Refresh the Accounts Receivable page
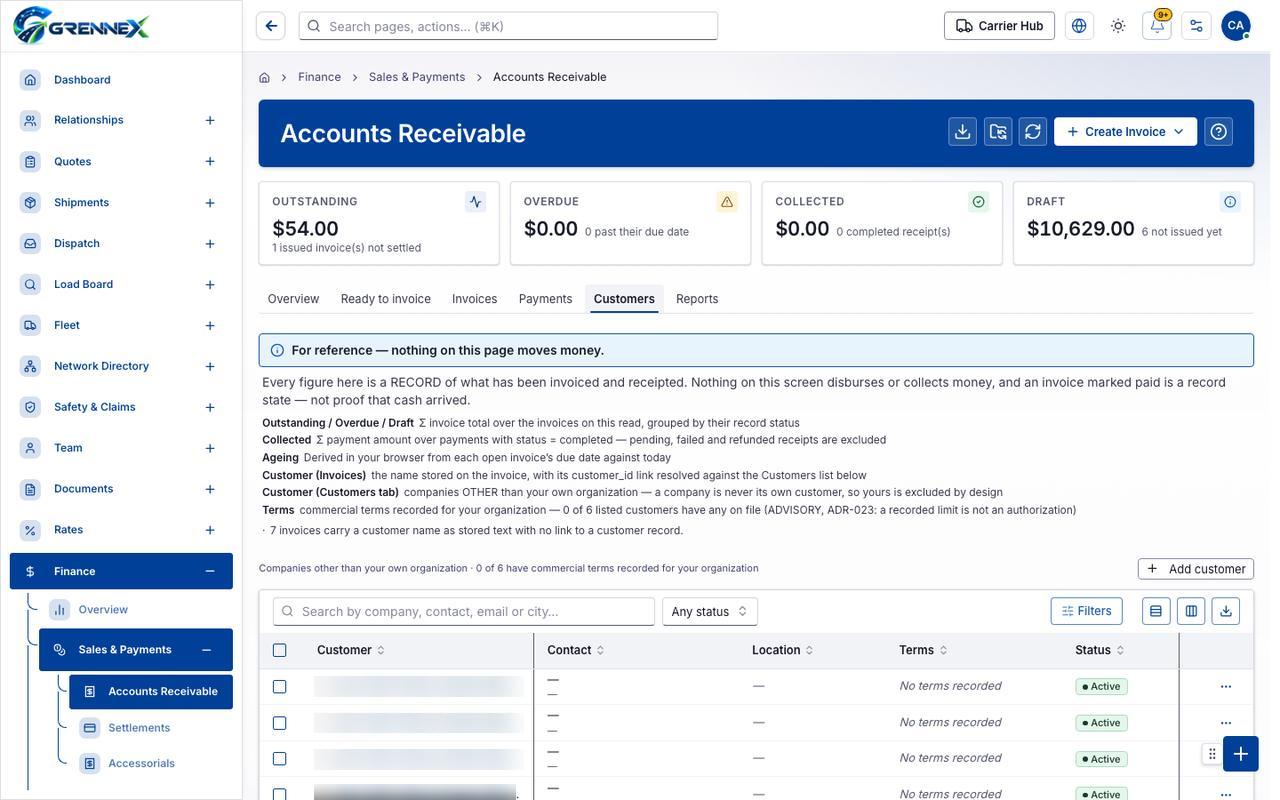This screenshot has height=800, width=1280. [1033, 132]
